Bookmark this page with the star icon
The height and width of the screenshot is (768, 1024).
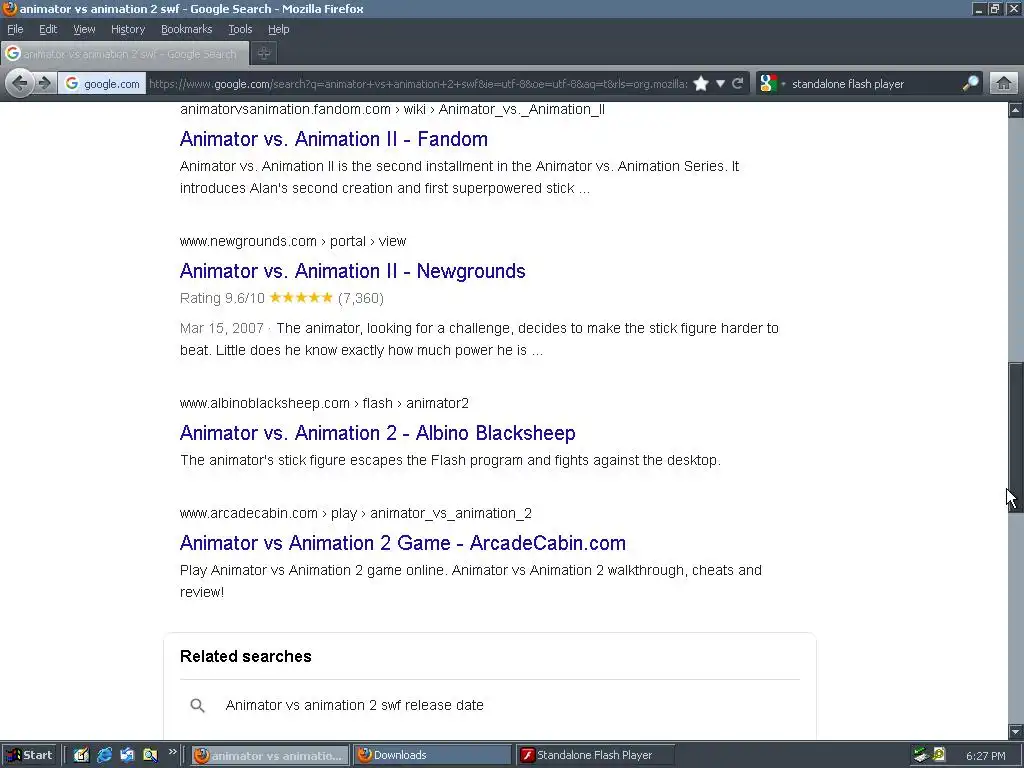tap(701, 84)
